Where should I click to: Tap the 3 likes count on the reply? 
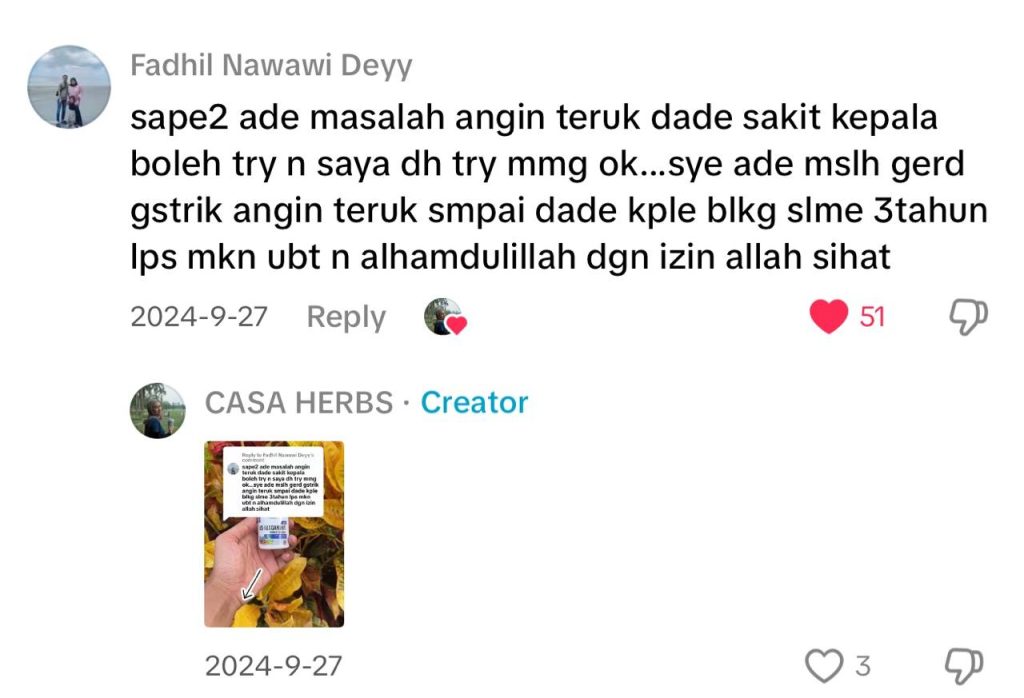tap(863, 666)
